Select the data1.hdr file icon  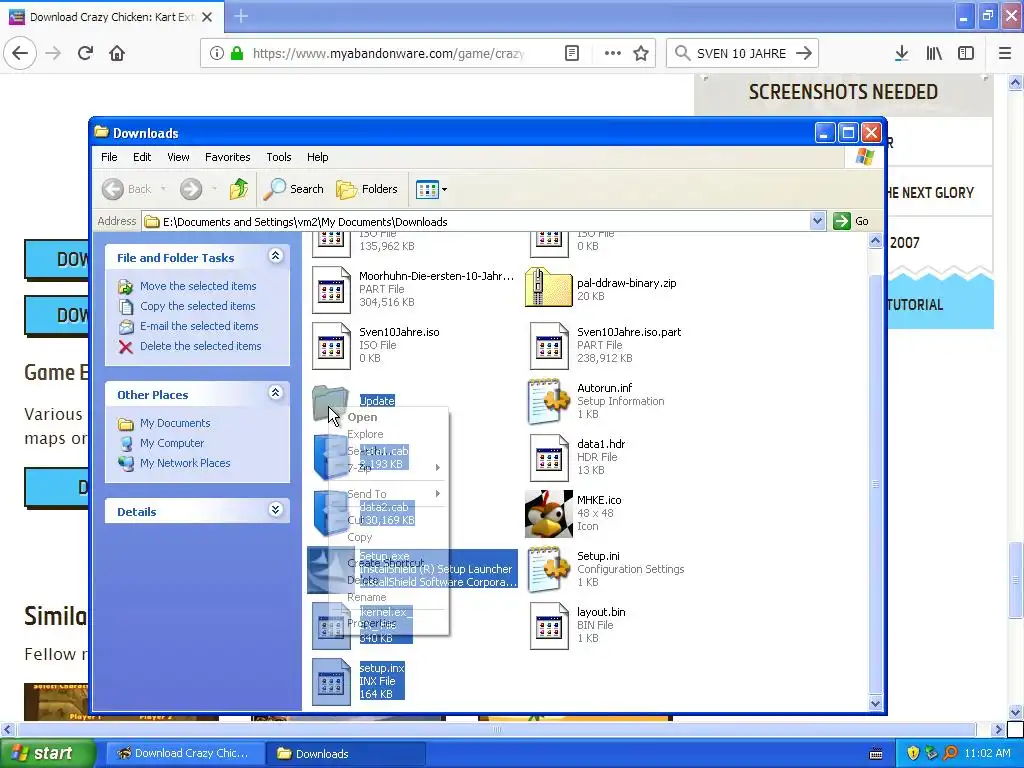click(549, 458)
